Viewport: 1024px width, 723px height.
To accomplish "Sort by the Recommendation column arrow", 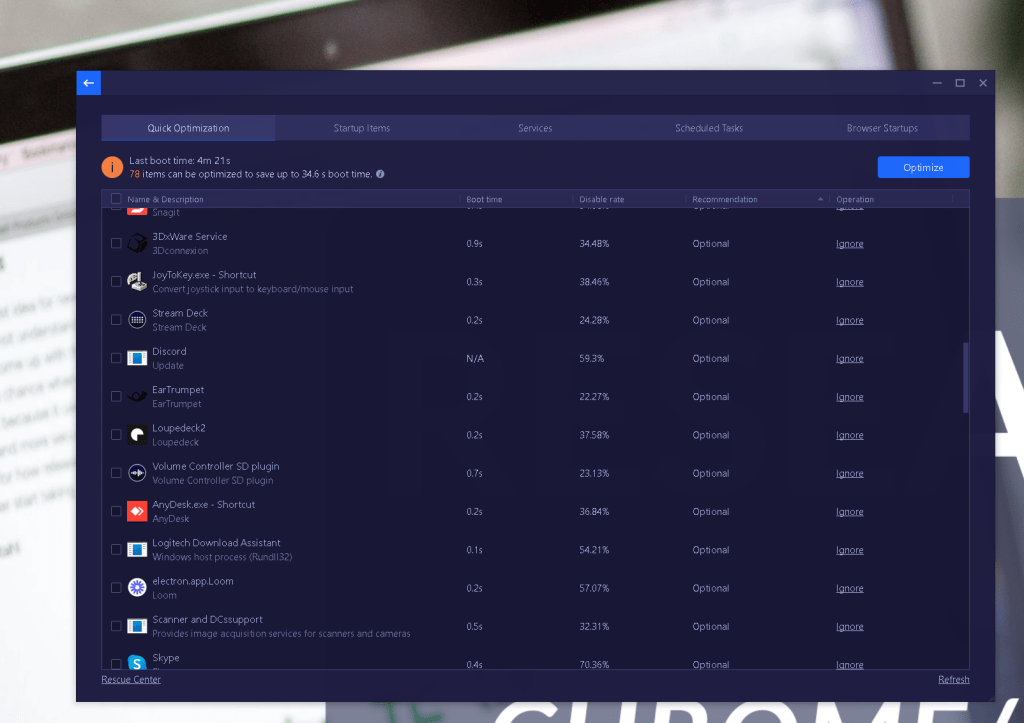I will click(x=820, y=199).
